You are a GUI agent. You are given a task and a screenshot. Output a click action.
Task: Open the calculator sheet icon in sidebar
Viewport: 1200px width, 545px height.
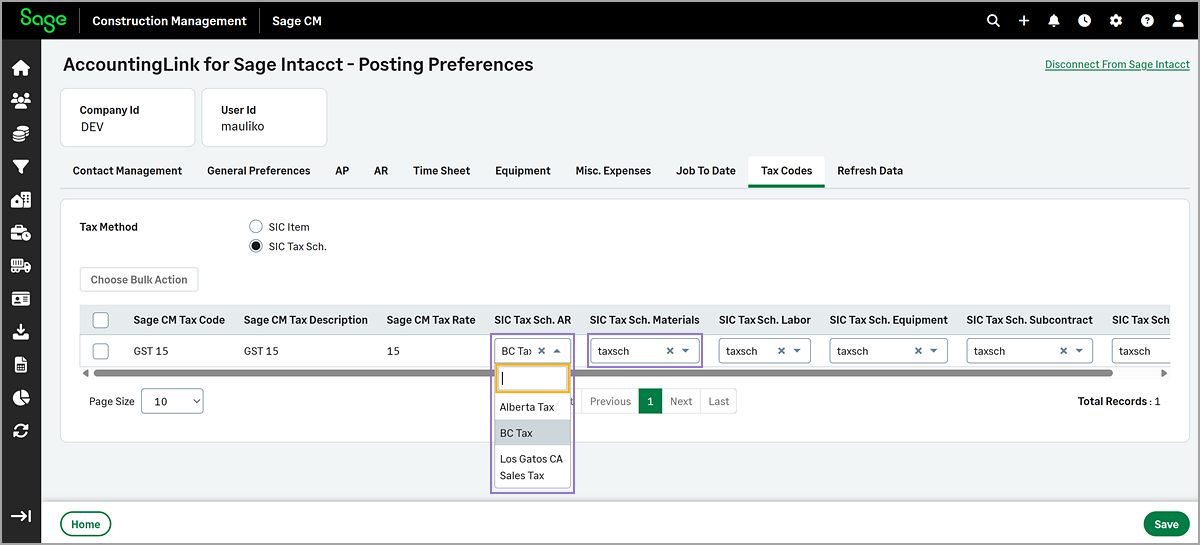point(20,365)
